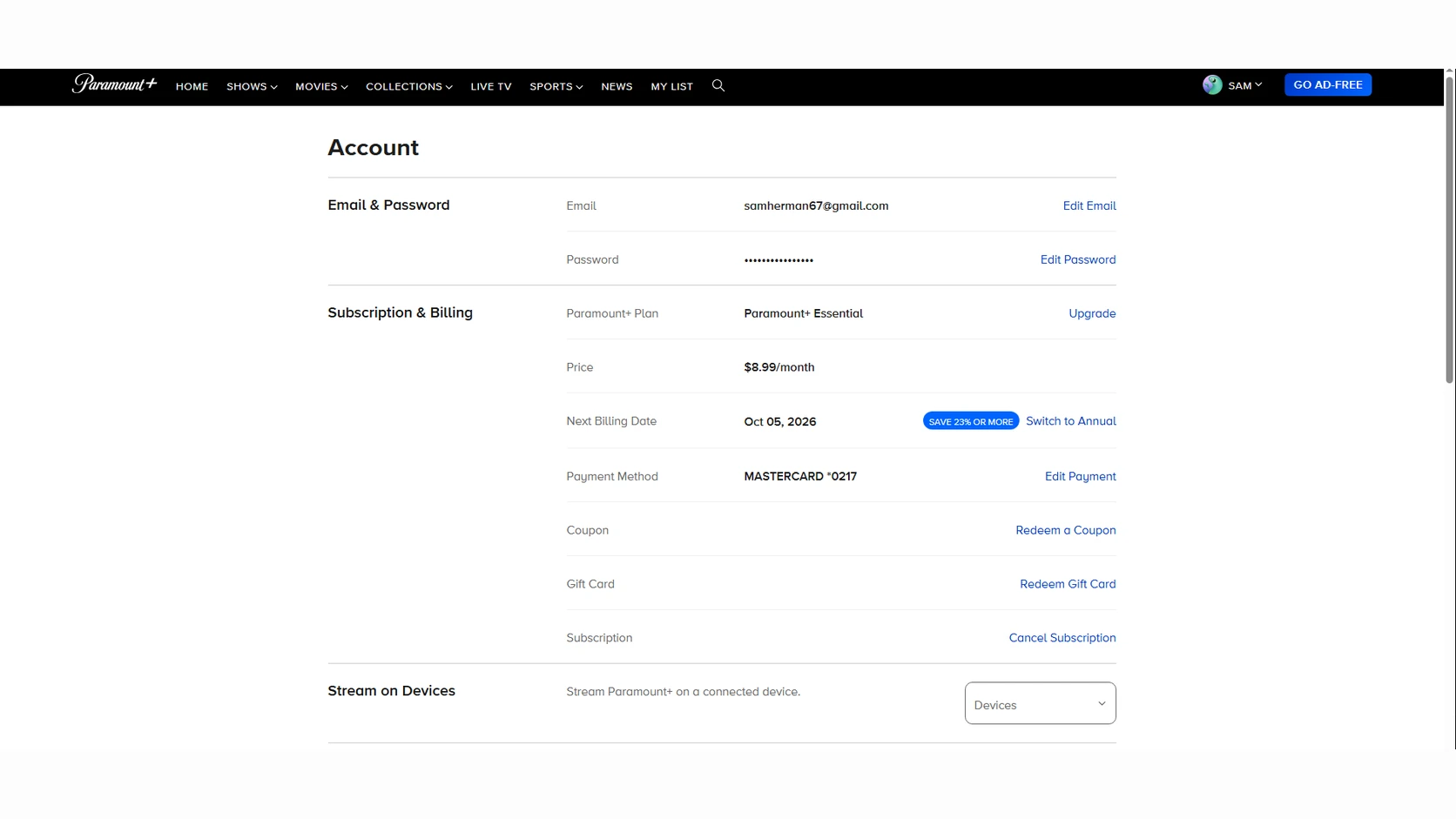Click Email & Password section heading
Screen dimensions: 1456x819
coord(388,205)
